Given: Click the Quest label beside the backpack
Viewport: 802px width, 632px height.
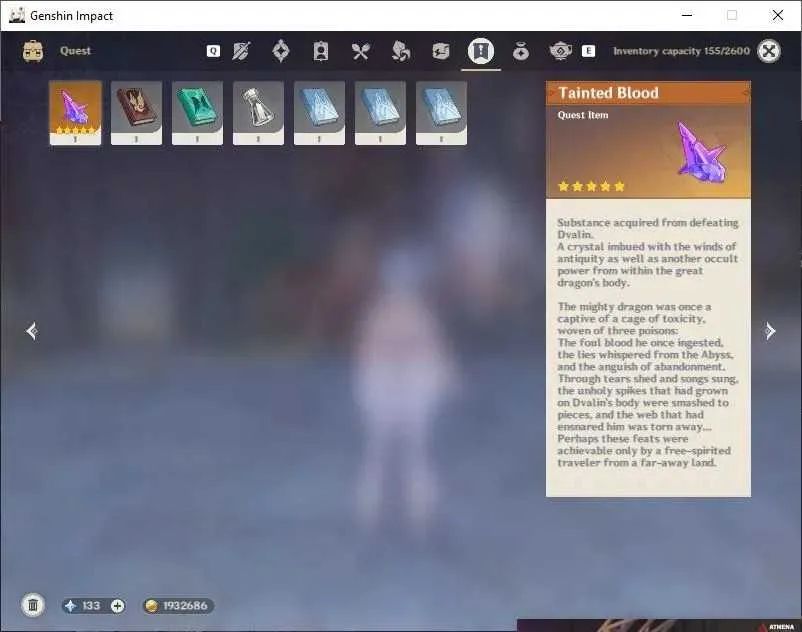Looking at the screenshot, I should point(75,51).
